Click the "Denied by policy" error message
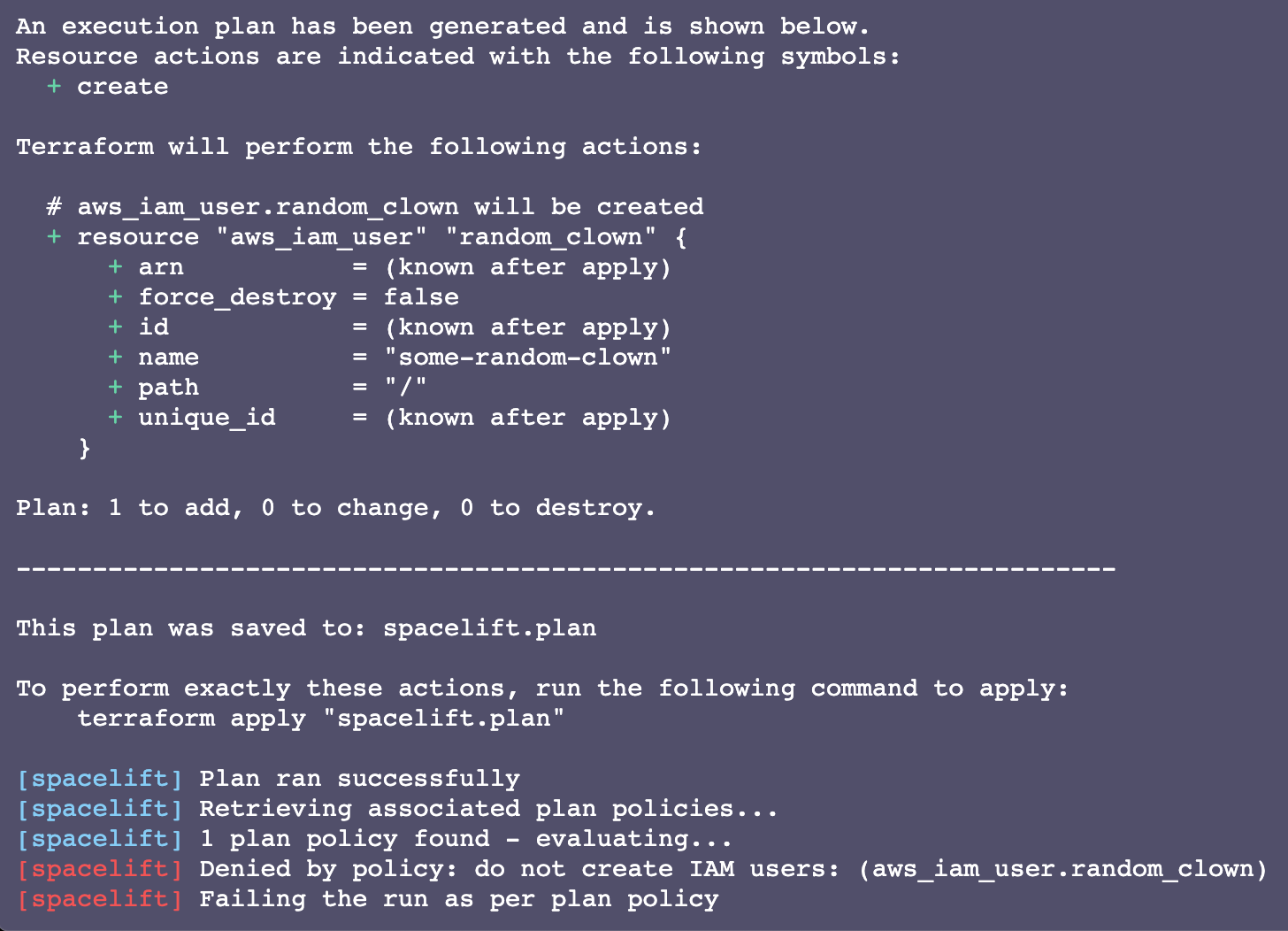The width and height of the screenshot is (1288, 931). (x=732, y=869)
